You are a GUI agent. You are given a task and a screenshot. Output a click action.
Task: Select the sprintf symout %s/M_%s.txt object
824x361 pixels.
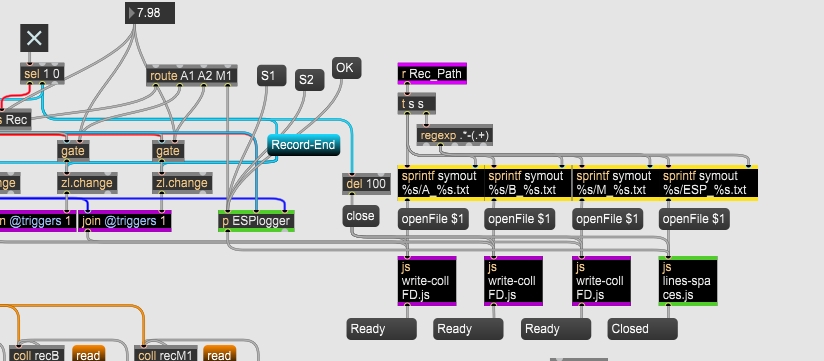615,183
